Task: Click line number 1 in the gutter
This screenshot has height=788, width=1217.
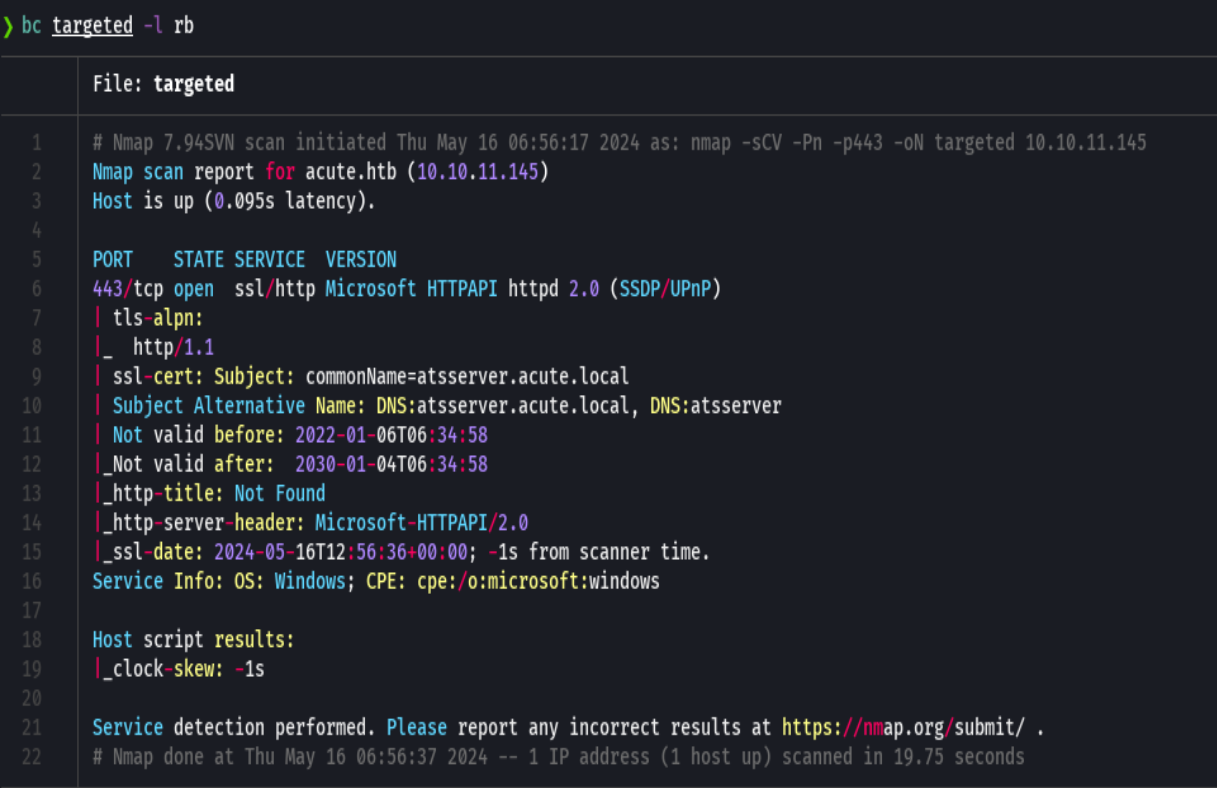Action: (x=37, y=142)
